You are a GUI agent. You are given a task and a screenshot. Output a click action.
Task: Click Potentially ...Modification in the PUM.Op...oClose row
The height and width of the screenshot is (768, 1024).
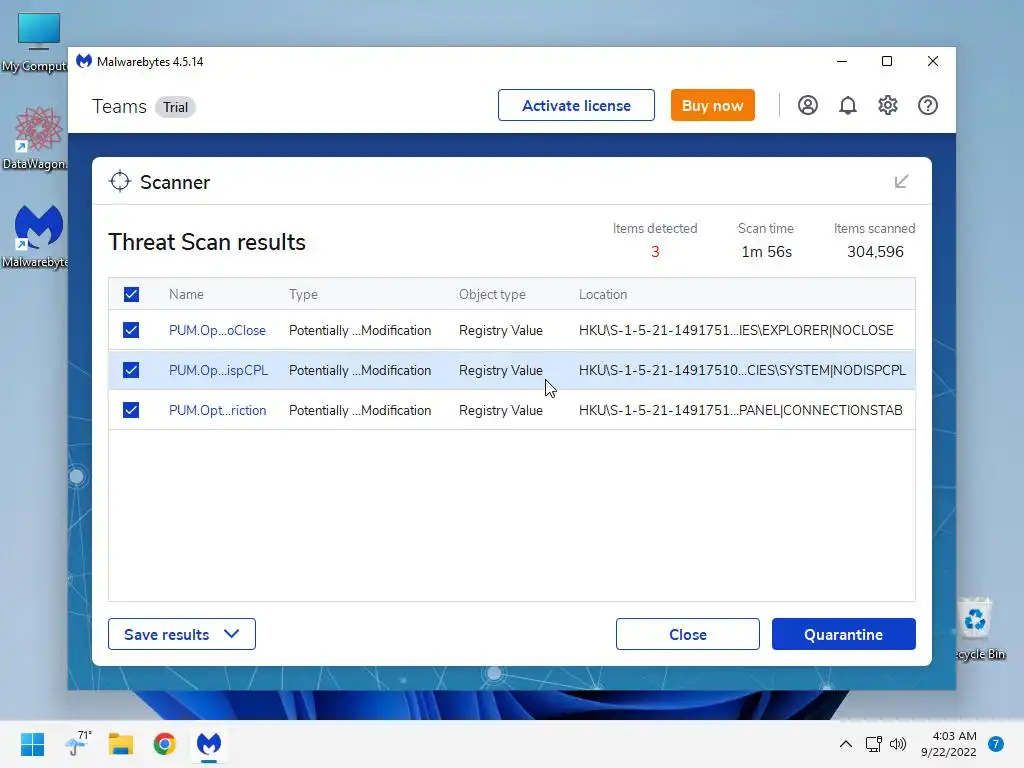[x=360, y=330]
